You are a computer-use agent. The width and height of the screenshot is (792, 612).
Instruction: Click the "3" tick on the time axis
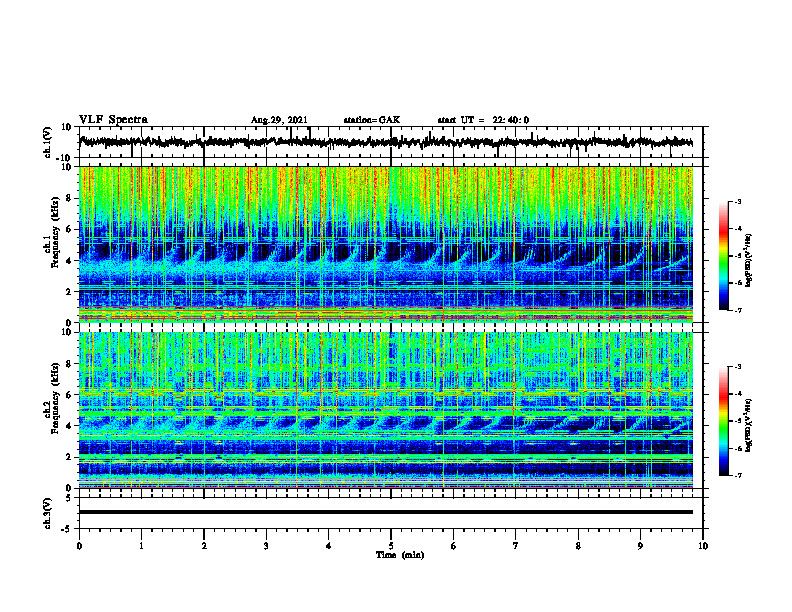tap(266, 546)
